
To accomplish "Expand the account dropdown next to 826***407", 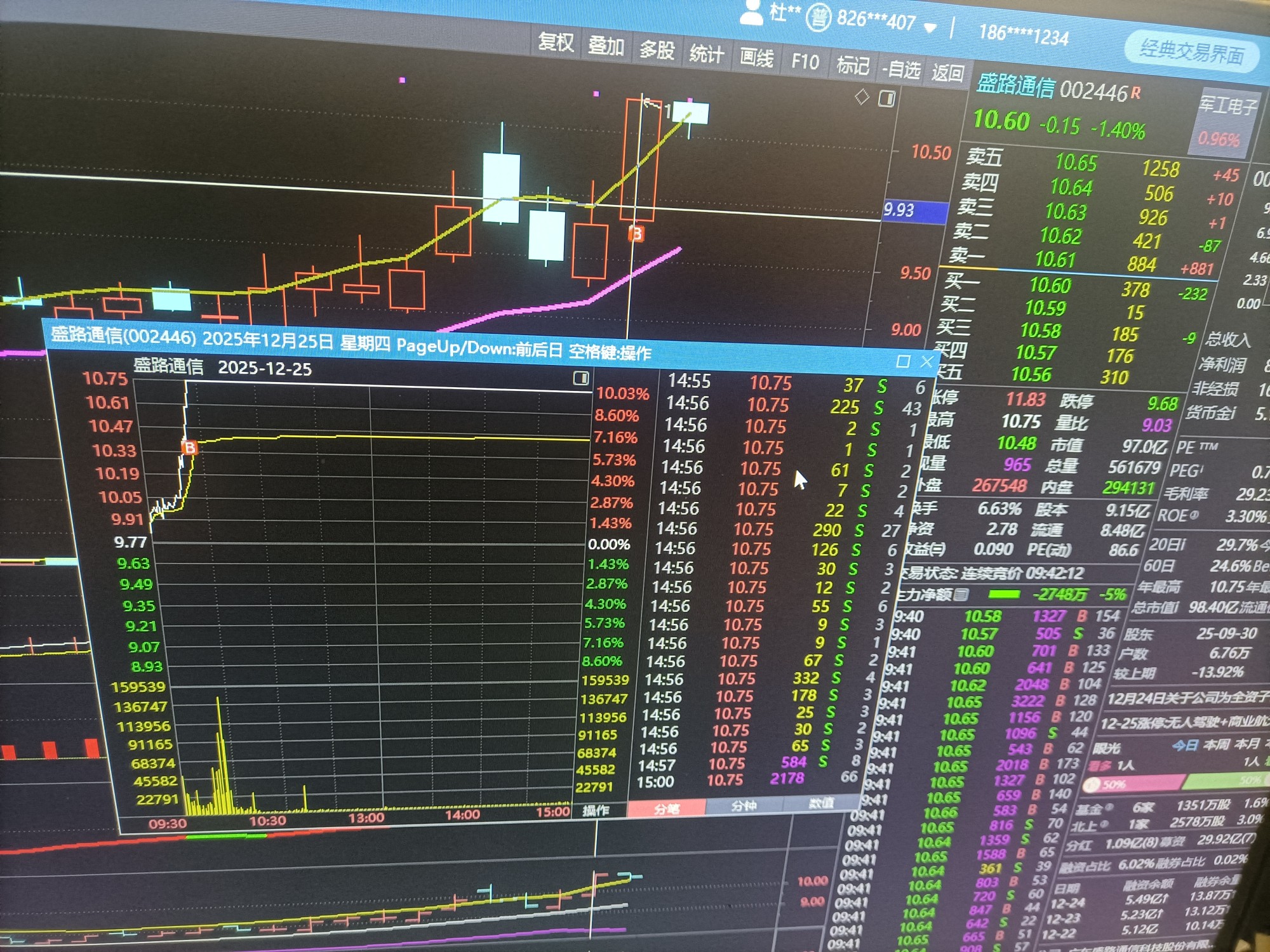I will tap(930, 29).
